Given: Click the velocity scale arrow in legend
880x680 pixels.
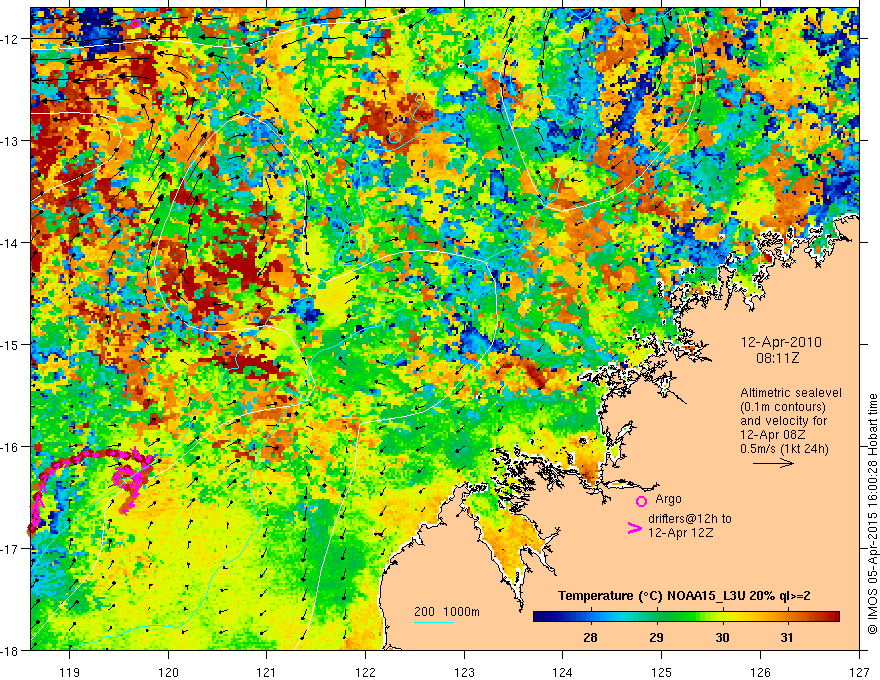Looking at the screenshot, I should click(x=773, y=463).
